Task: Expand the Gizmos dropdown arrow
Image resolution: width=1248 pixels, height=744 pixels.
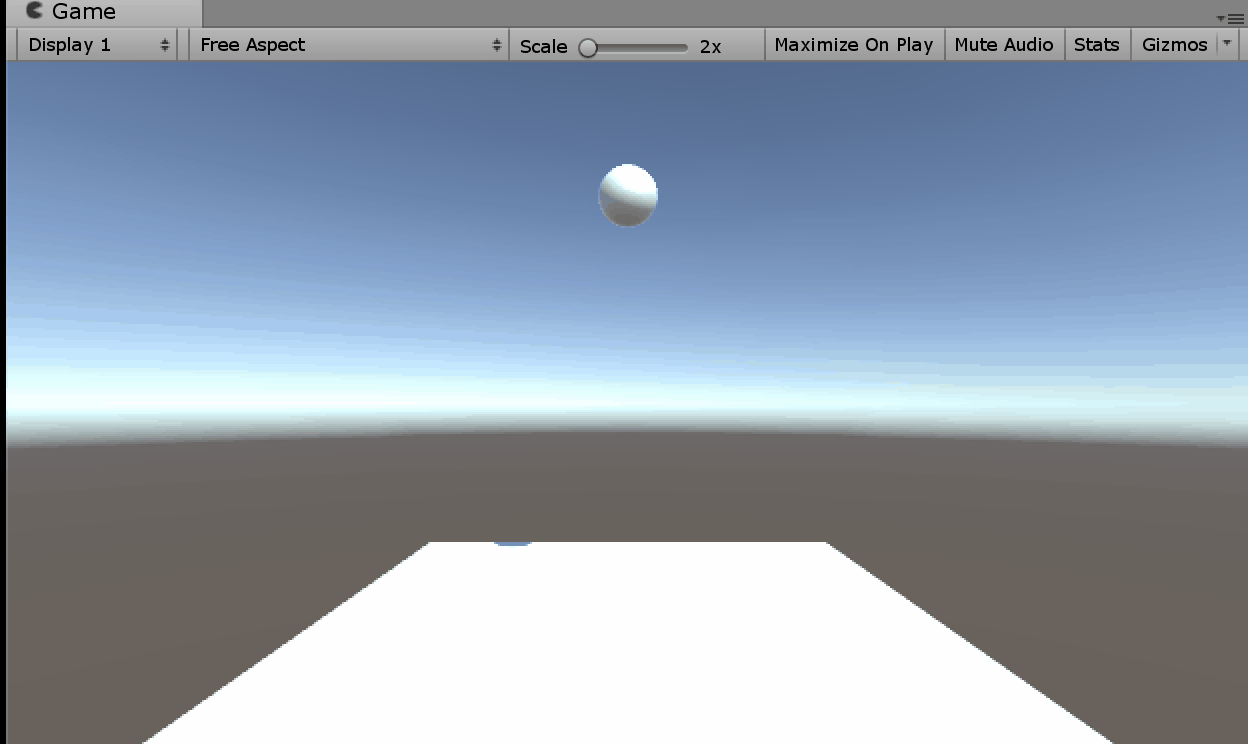Action: point(1227,44)
